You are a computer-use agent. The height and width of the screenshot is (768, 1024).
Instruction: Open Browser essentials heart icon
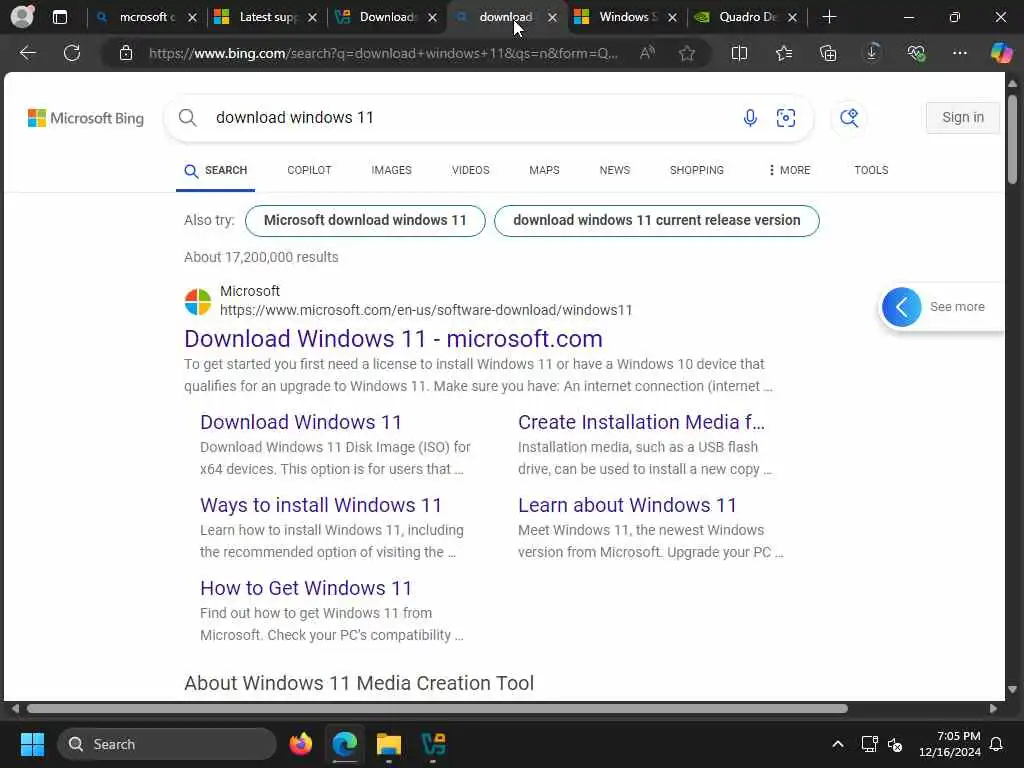click(x=916, y=53)
